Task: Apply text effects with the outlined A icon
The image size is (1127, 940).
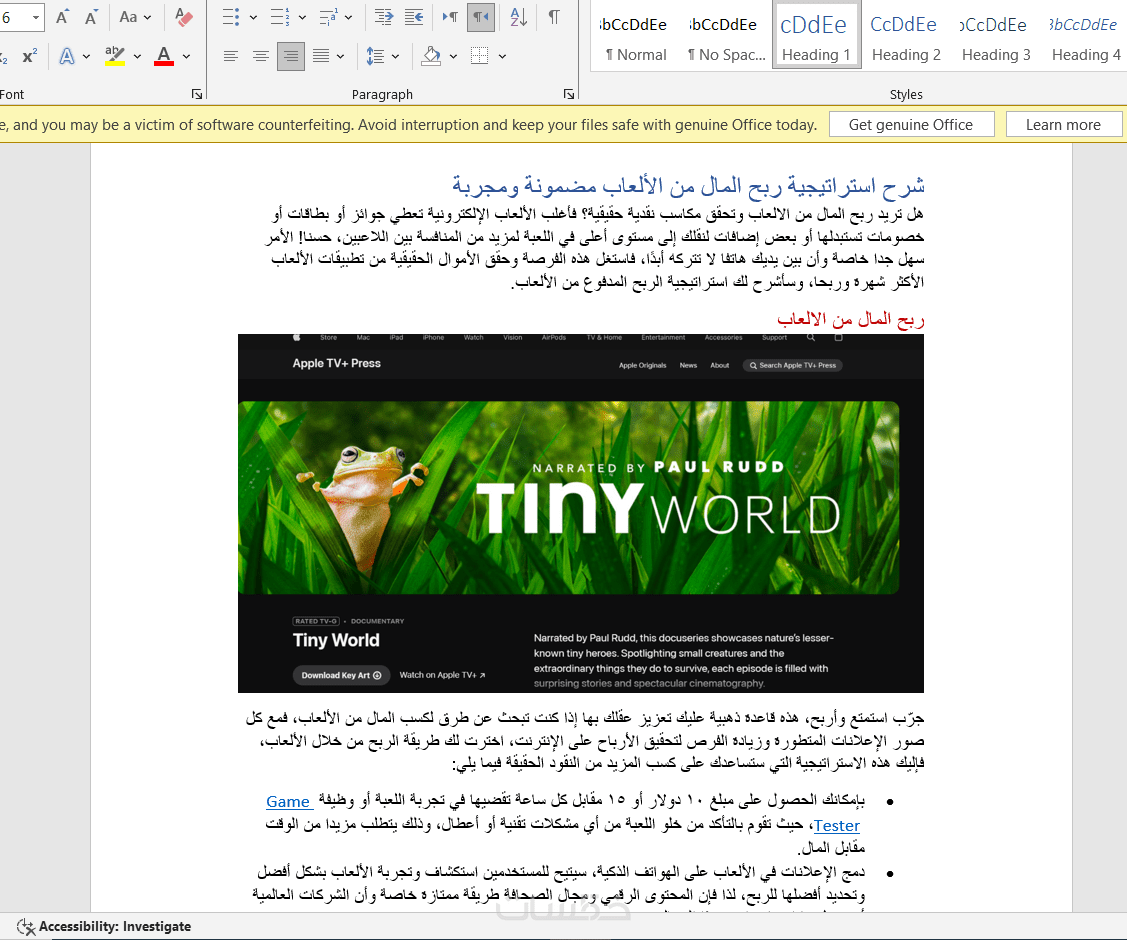Action: [67, 56]
